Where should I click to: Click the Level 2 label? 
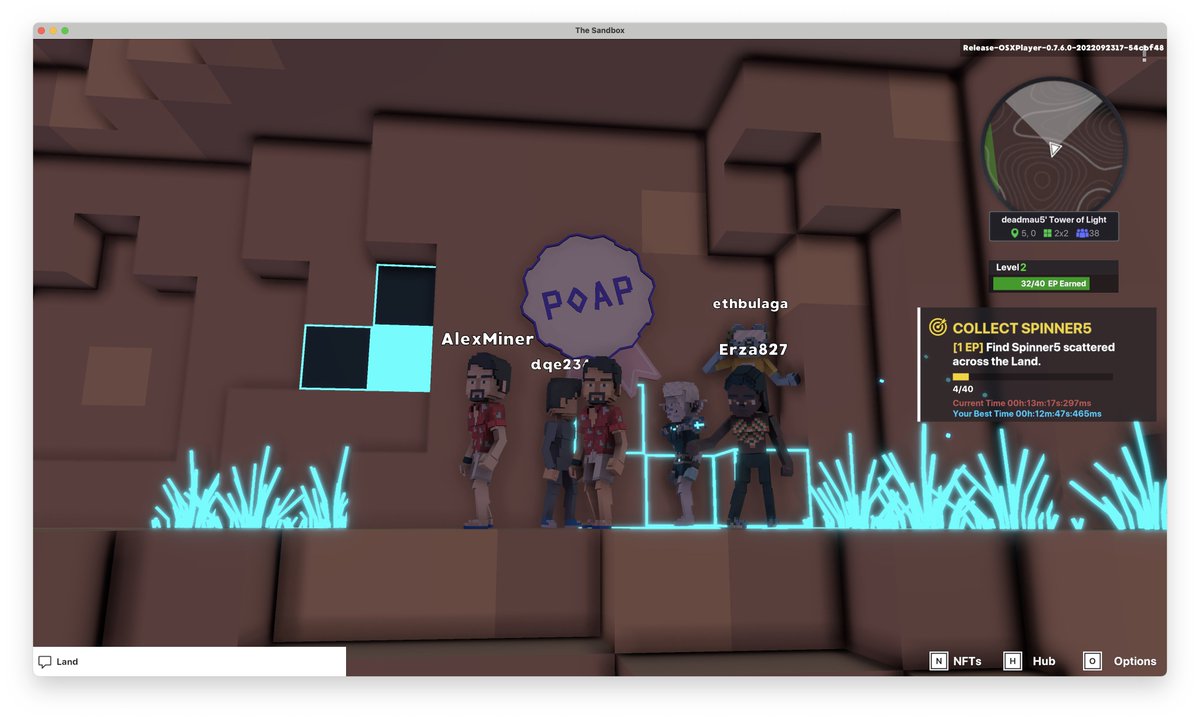coord(1011,267)
